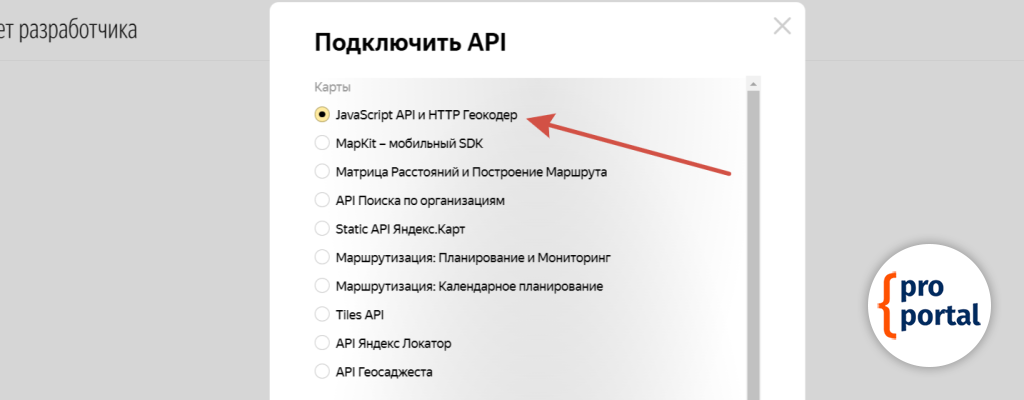Click the API Геосаджеста label text
Image resolution: width=1024 pixels, height=400 pixels.
tap(384, 372)
